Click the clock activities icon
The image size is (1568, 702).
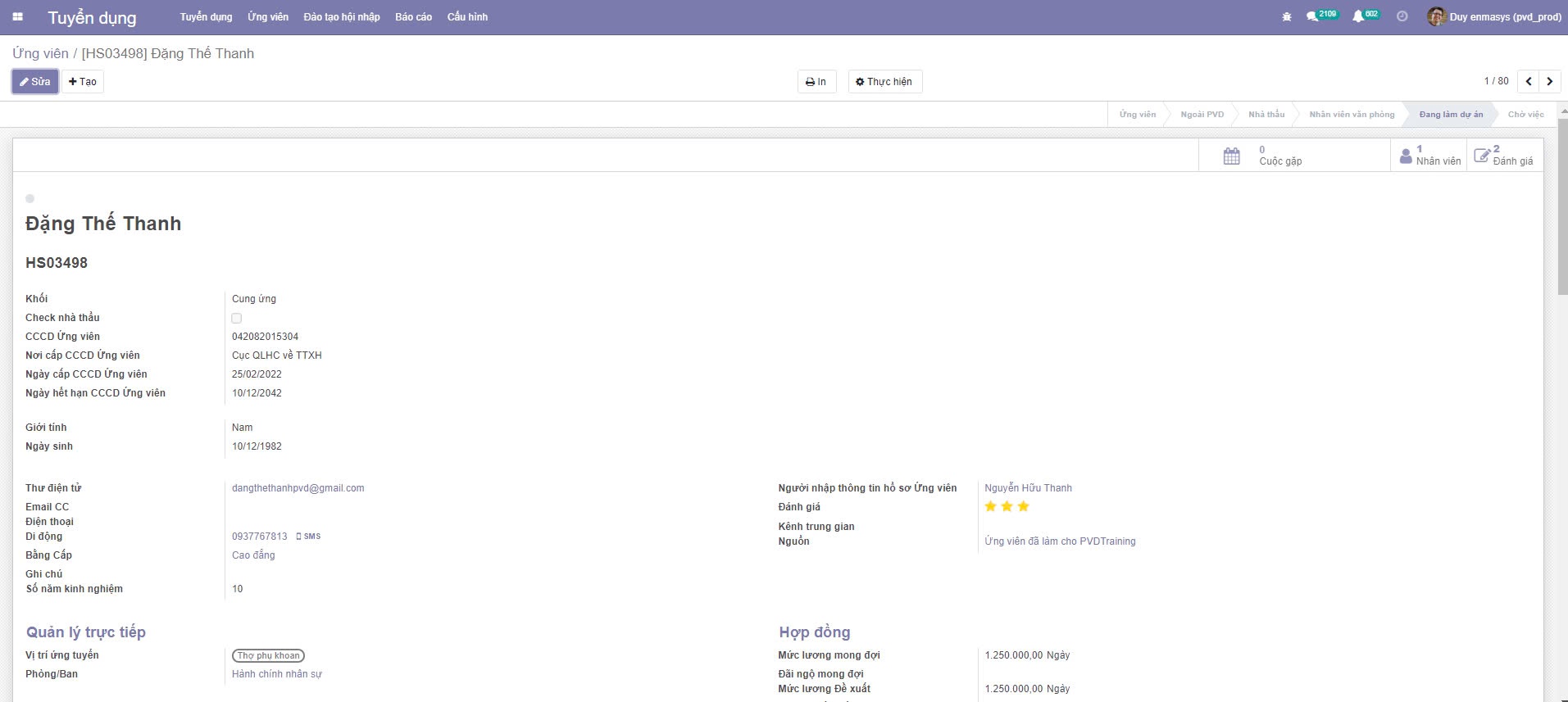[1402, 16]
